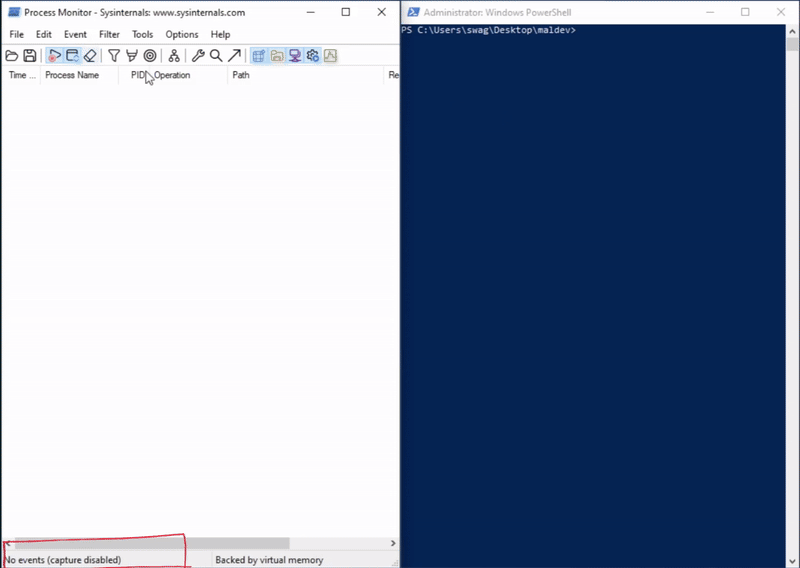
Task: Click the 'No events (capture disabled)' status text
Action: (x=62, y=560)
